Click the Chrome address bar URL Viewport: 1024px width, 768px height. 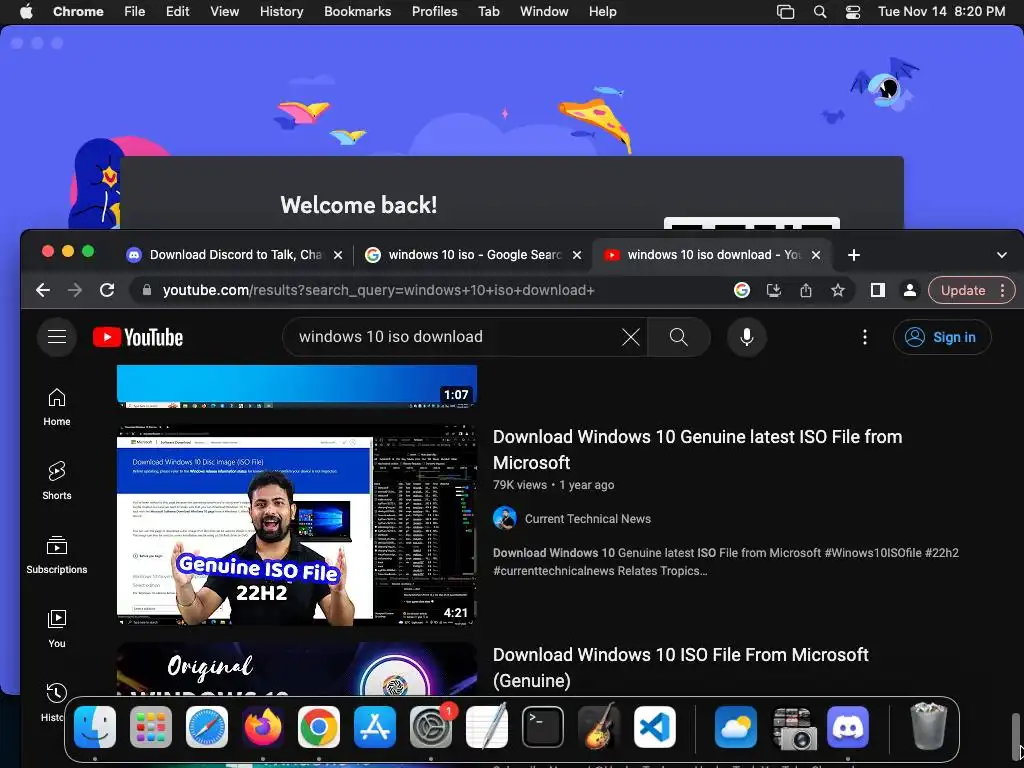click(379, 290)
